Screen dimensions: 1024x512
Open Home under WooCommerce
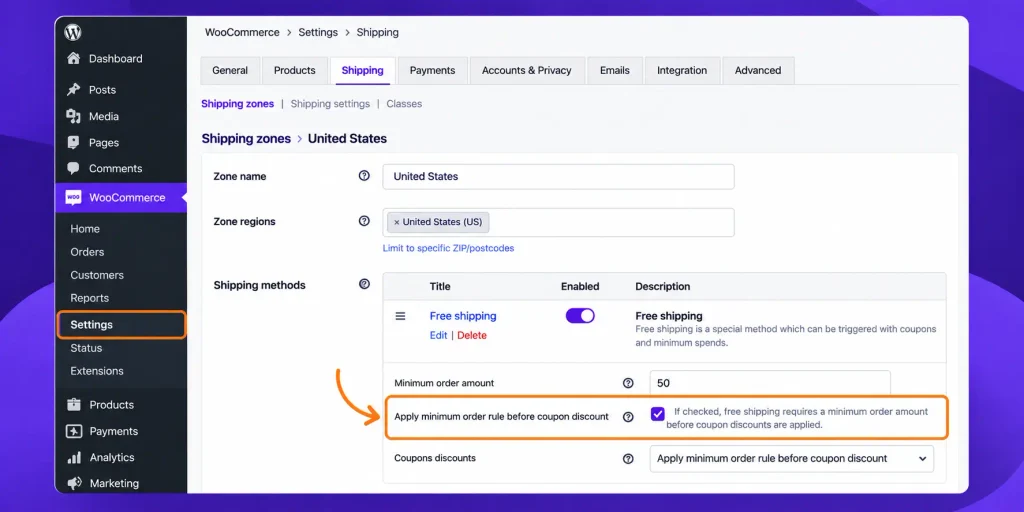(x=85, y=229)
